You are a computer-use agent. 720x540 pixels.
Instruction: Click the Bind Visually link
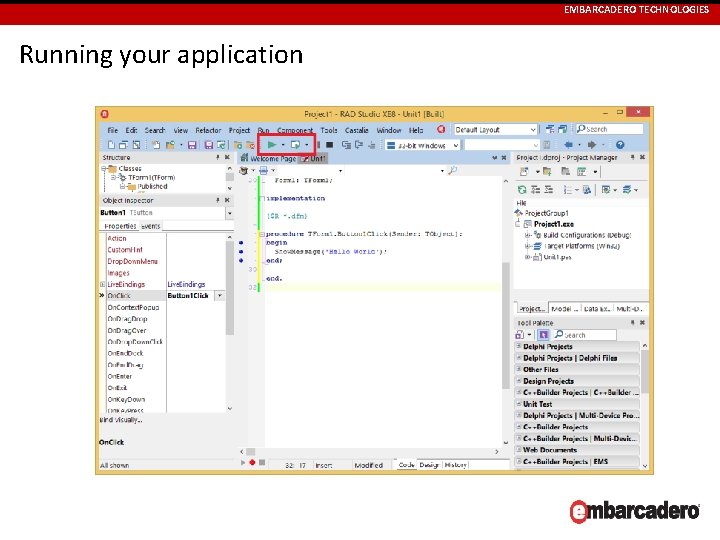[121, 420]
